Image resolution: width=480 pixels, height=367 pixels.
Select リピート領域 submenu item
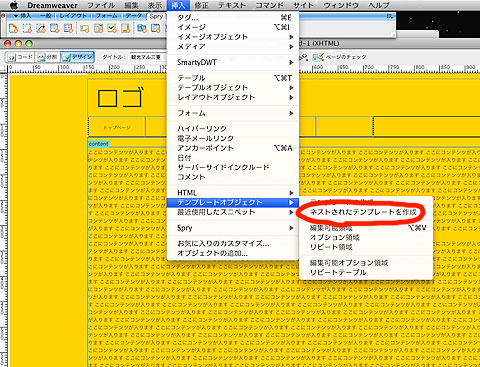[366, 247]
